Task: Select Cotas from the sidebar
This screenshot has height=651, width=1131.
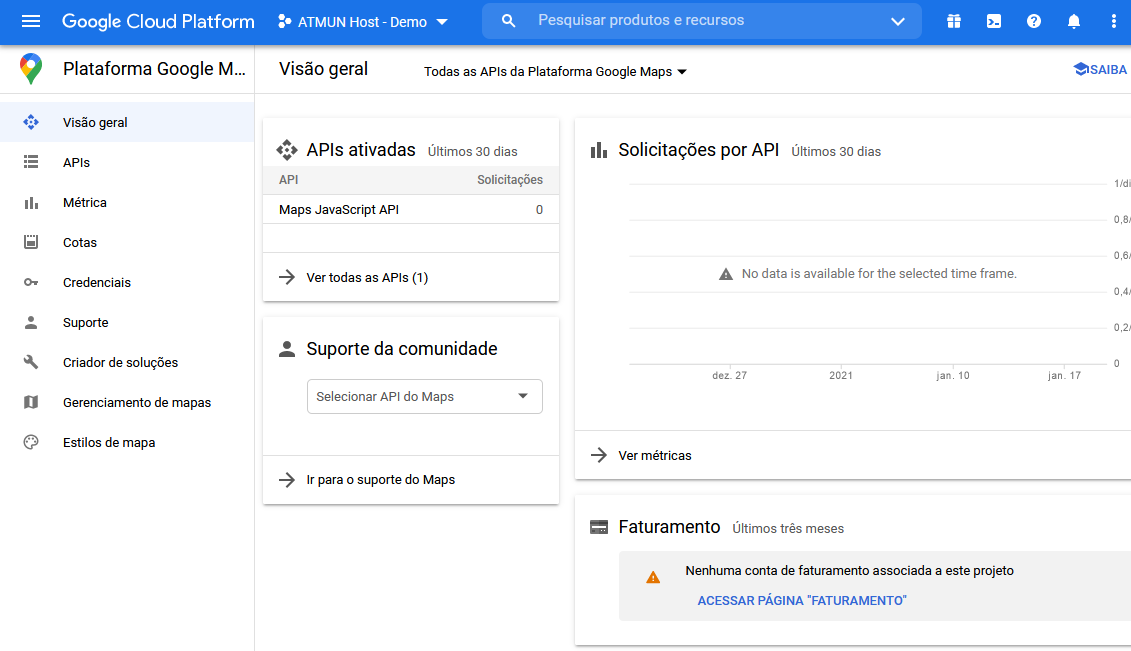Action: 127,242
